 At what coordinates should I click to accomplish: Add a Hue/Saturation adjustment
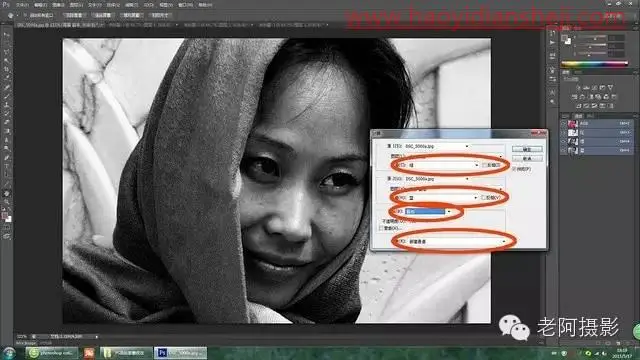click(x=574, y=97)
